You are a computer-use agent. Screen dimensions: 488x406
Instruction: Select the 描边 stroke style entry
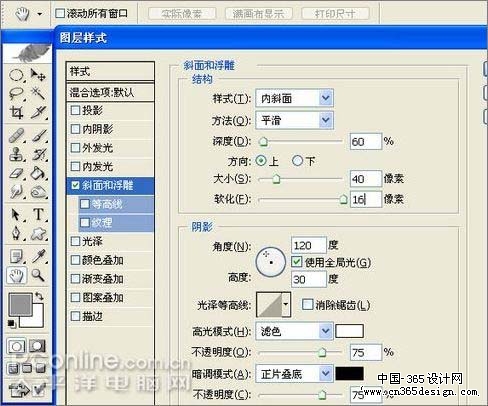pos(110,316)
